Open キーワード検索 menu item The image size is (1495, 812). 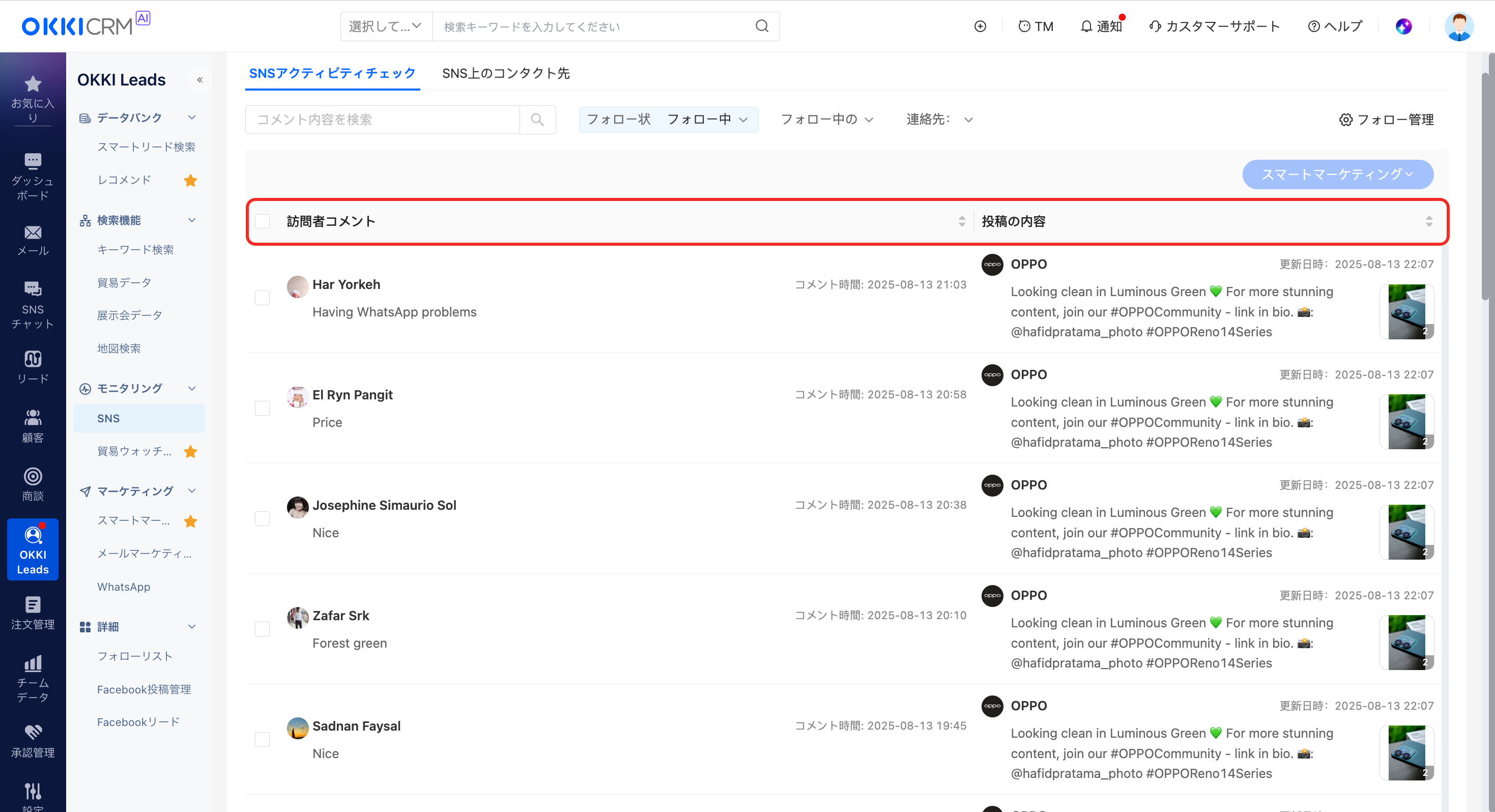[135, 250]
